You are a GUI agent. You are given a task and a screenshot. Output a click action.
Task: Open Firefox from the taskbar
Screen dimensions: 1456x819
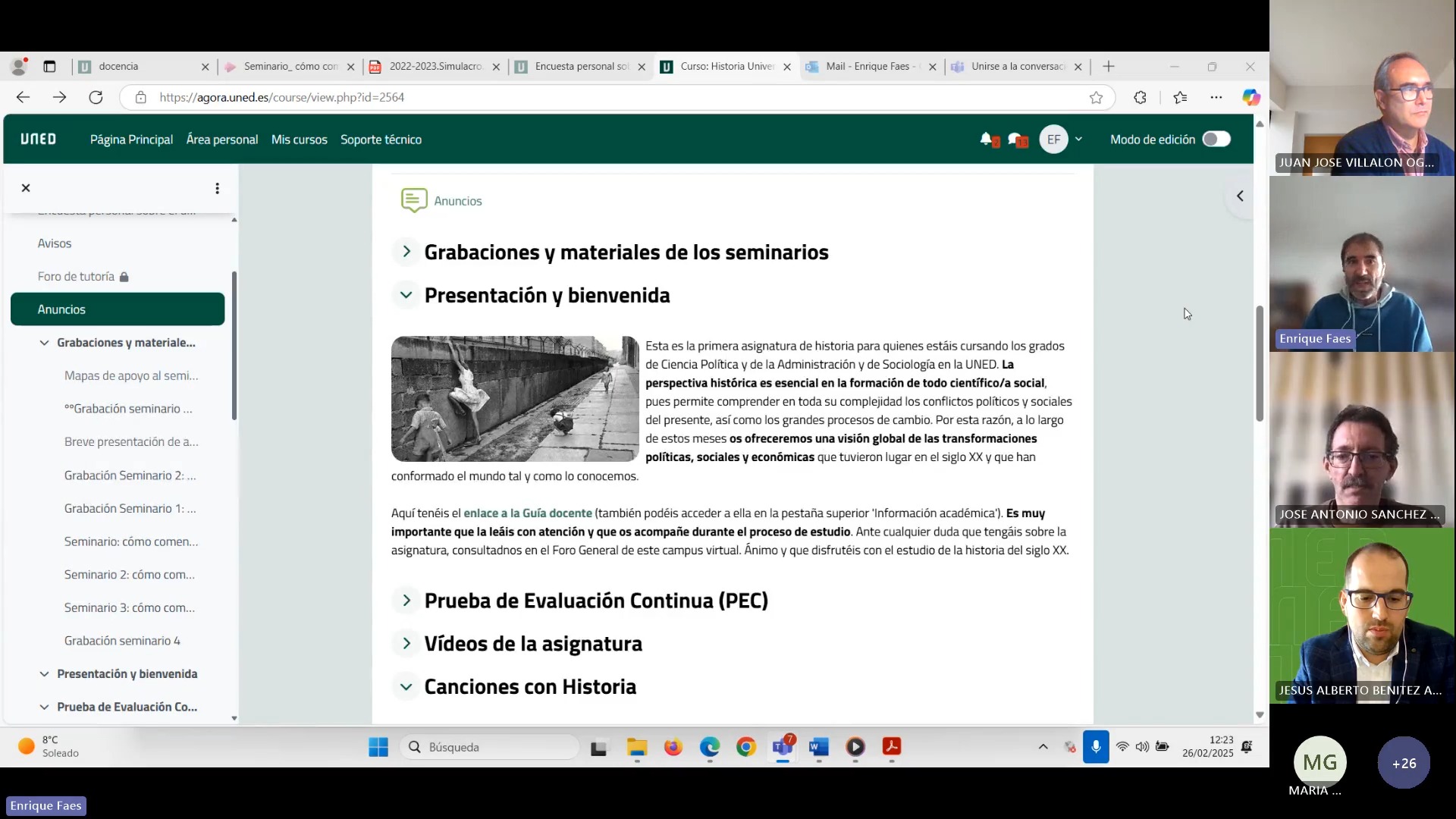[673, 747]
